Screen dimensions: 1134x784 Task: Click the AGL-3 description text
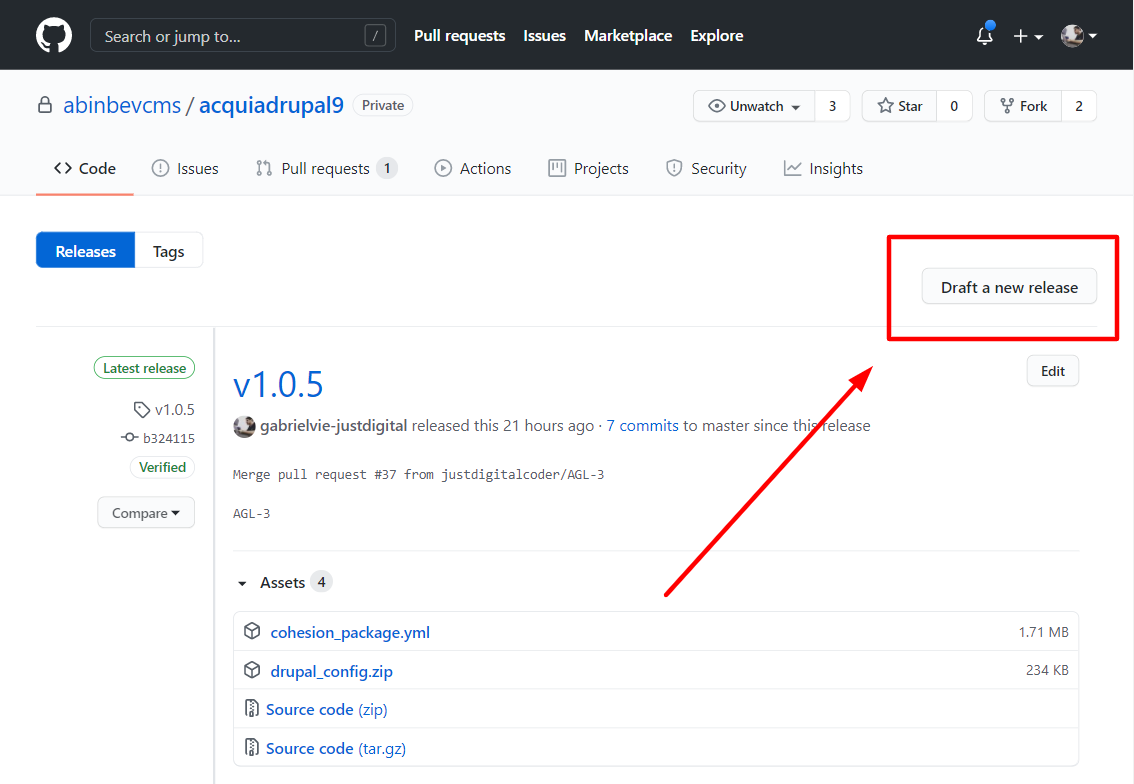click(x=252, y=514)
